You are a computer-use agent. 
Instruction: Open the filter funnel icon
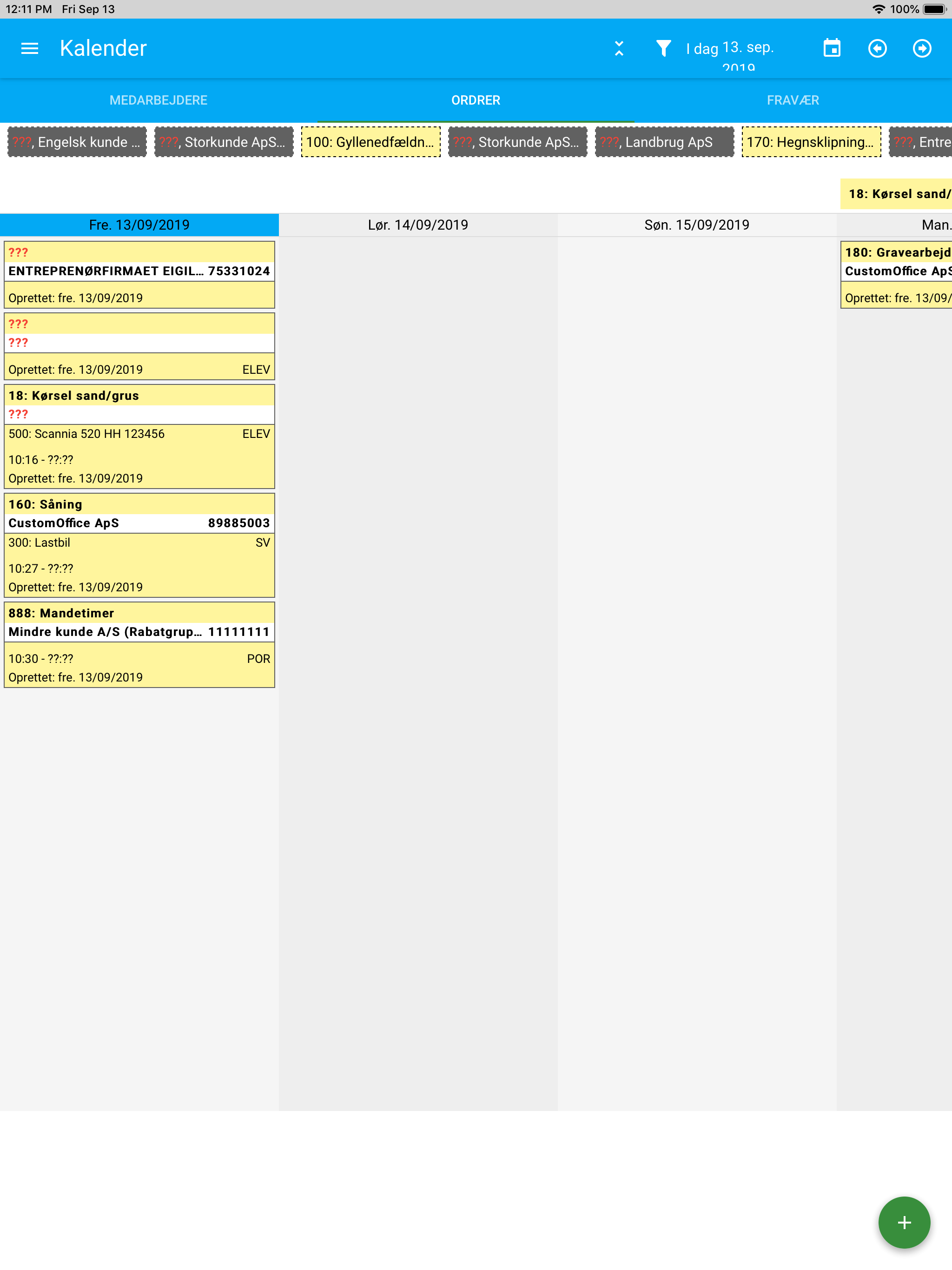tap(663, 48)
